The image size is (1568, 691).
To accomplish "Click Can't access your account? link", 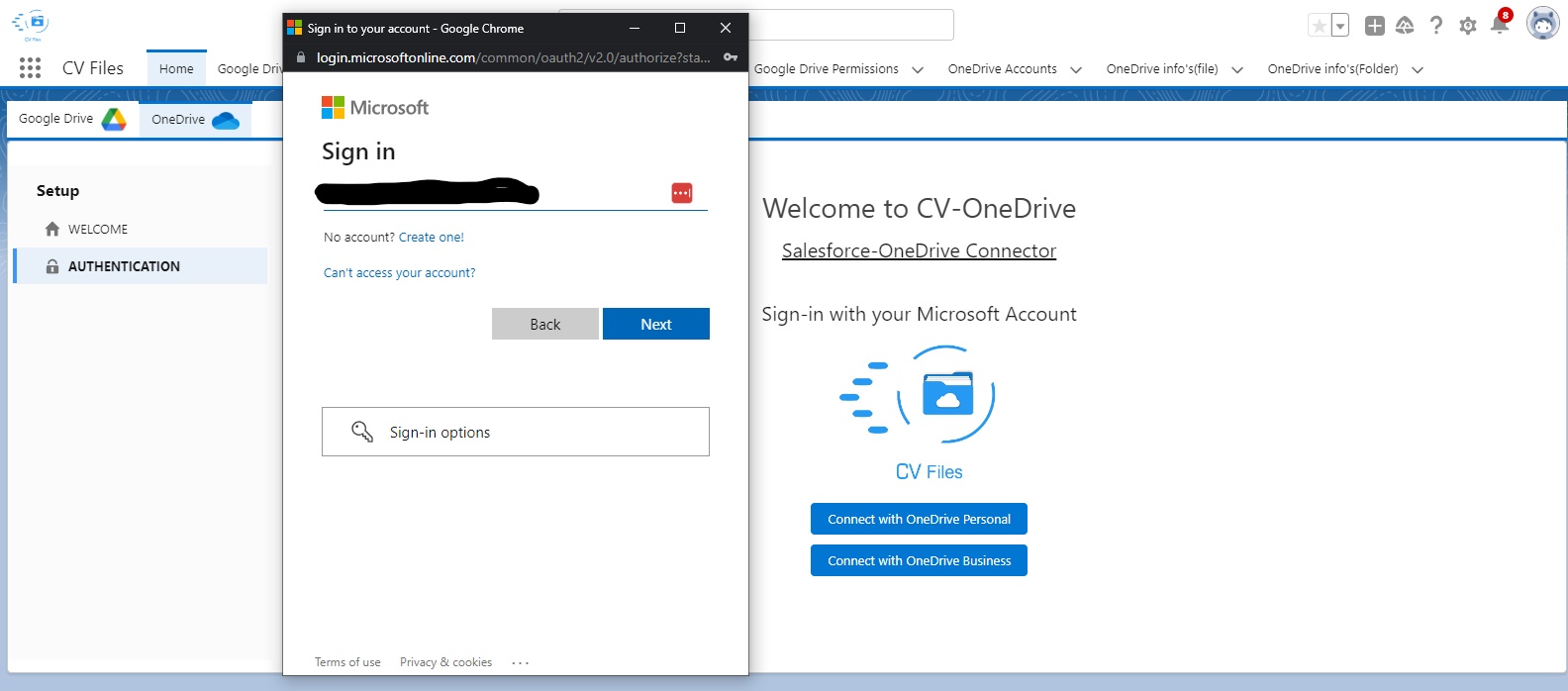I will [x=399, y=273].
